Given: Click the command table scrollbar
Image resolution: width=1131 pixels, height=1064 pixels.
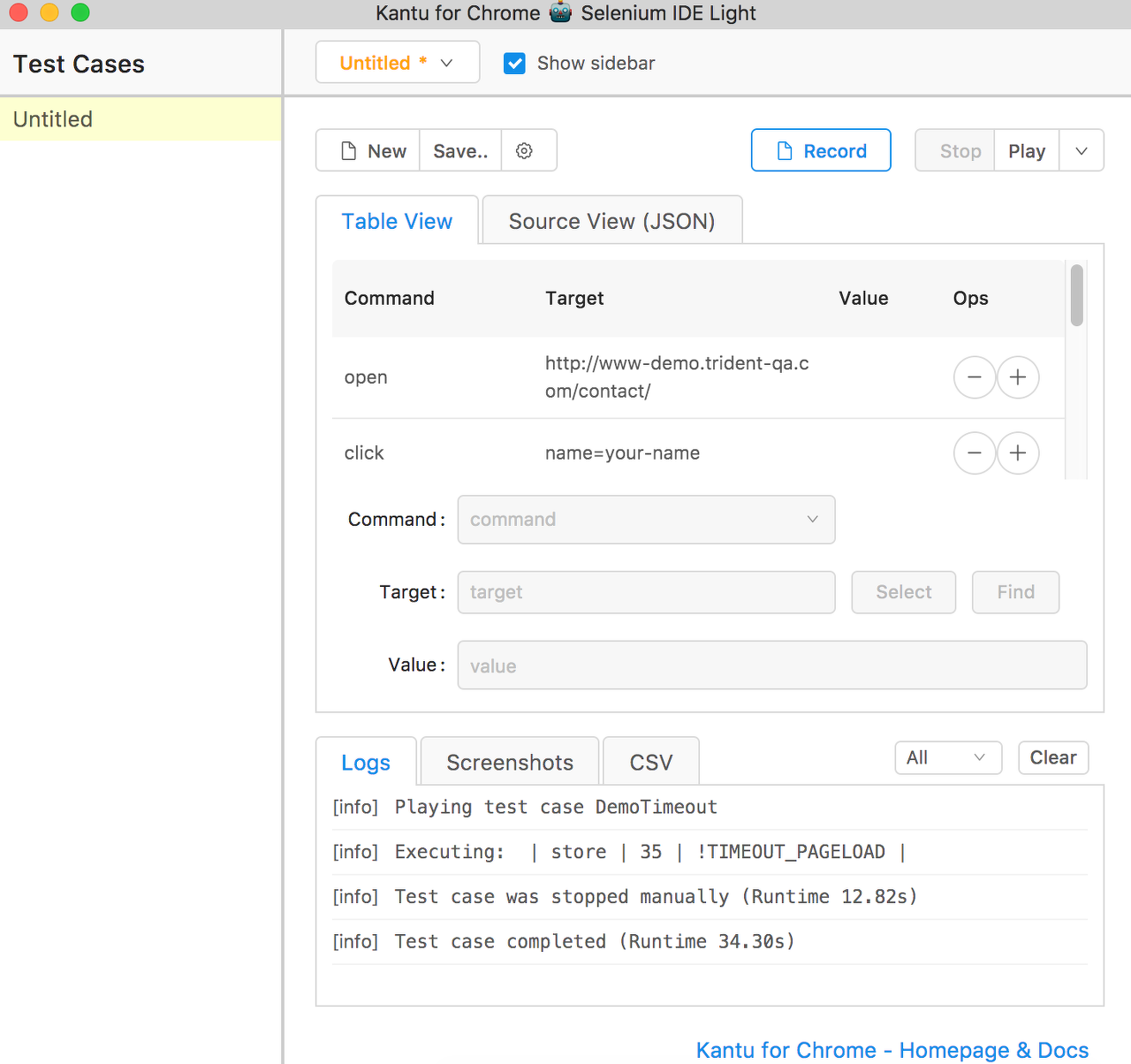Looking at the screenshot, I should tap(1076, 296).
